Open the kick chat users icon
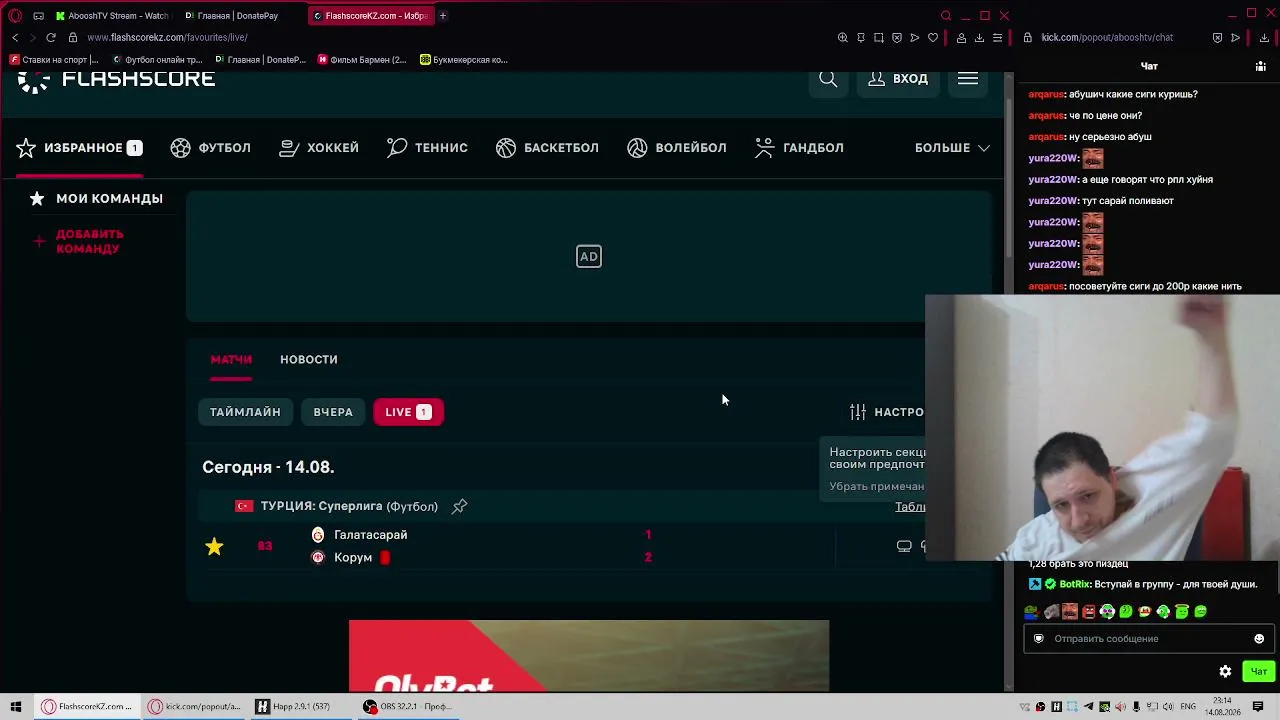Screen dimensions: 1280x720 1260,66
